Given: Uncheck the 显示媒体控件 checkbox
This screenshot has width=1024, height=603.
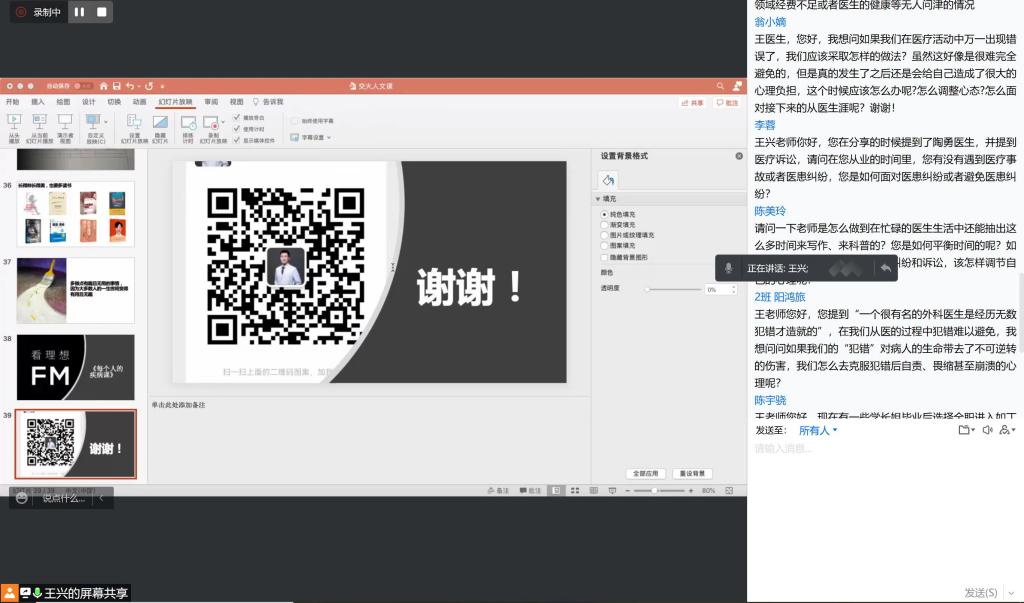Looking at the screenshot, I should (236, 140).
